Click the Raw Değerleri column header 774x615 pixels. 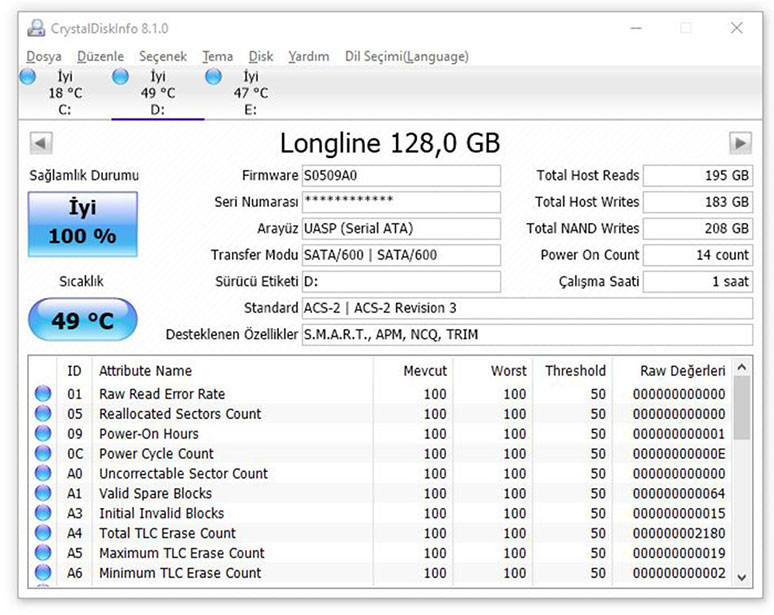point(683,371)
